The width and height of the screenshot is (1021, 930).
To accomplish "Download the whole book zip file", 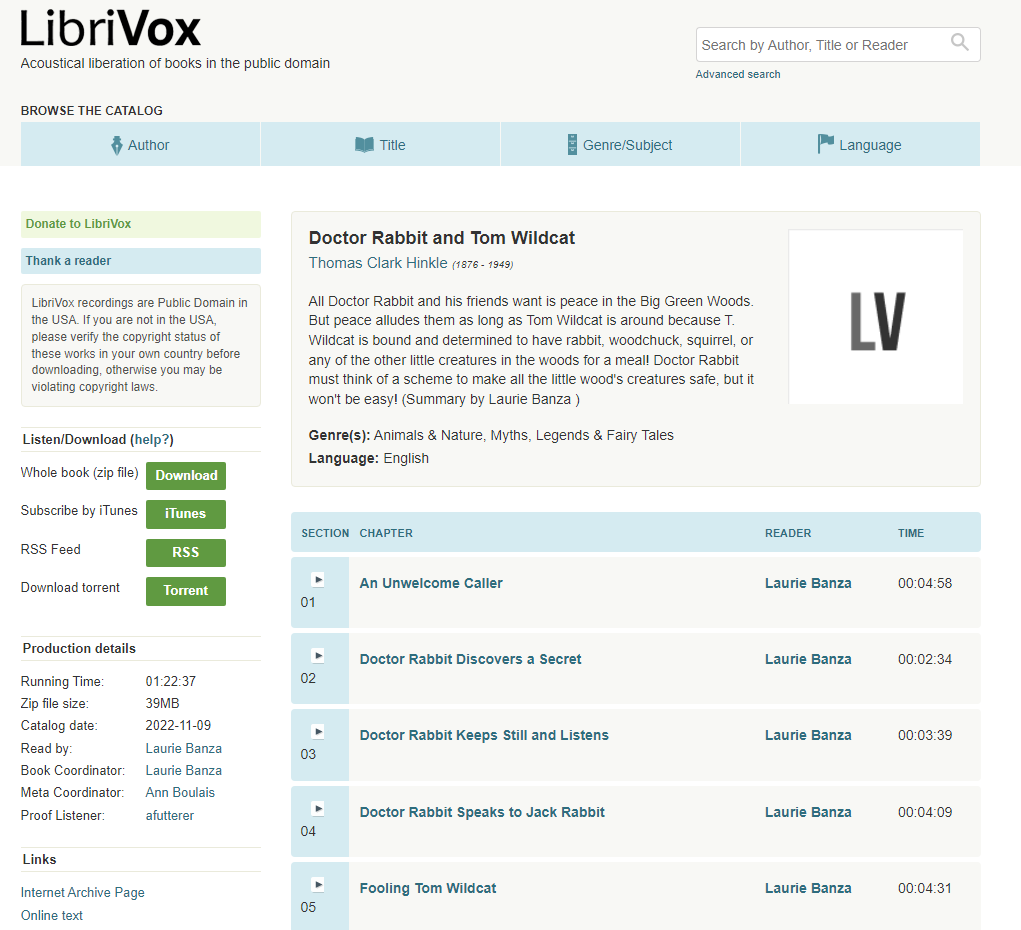I will pyautogui.click(x=186, y=475).
